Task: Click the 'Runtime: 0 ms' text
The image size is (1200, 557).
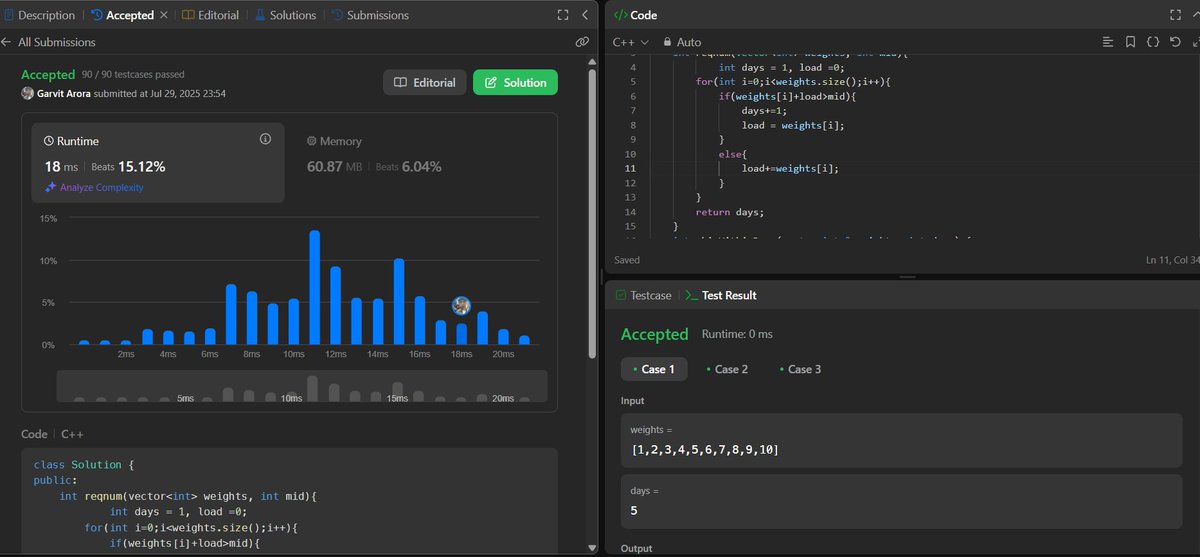Action: pos(737,334)
